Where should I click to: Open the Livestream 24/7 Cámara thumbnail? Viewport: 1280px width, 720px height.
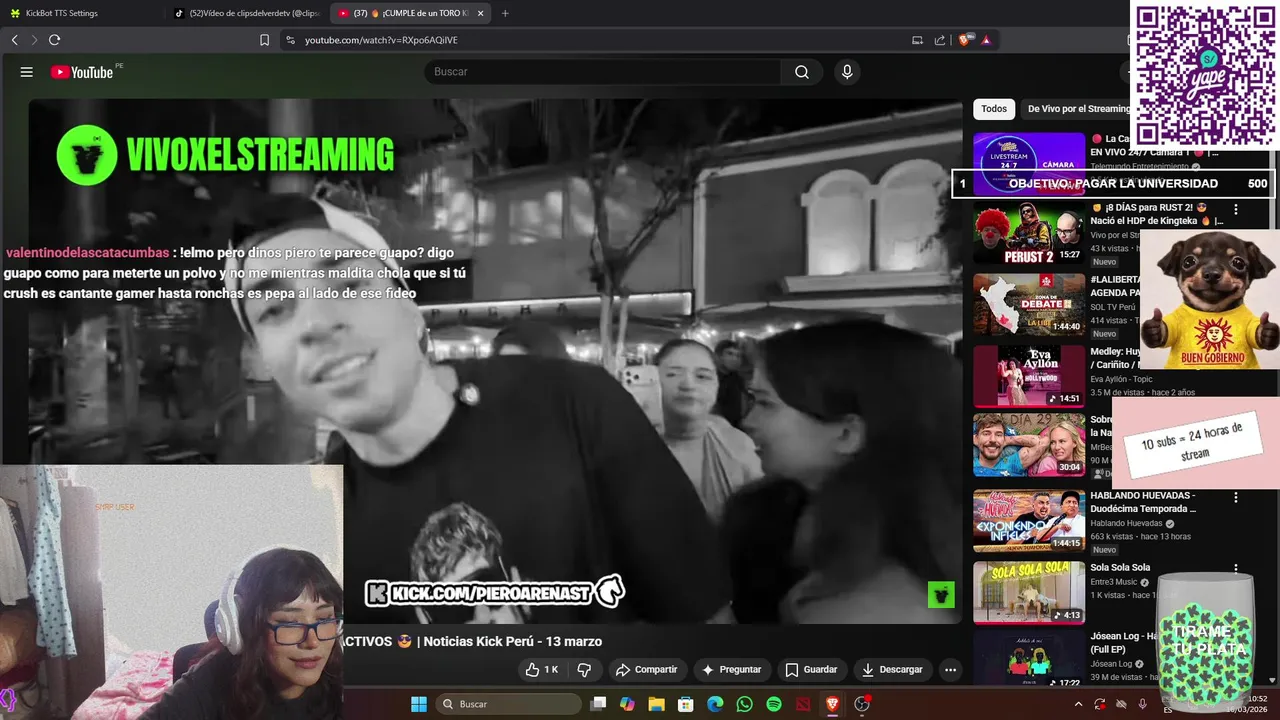[1029, 163]
